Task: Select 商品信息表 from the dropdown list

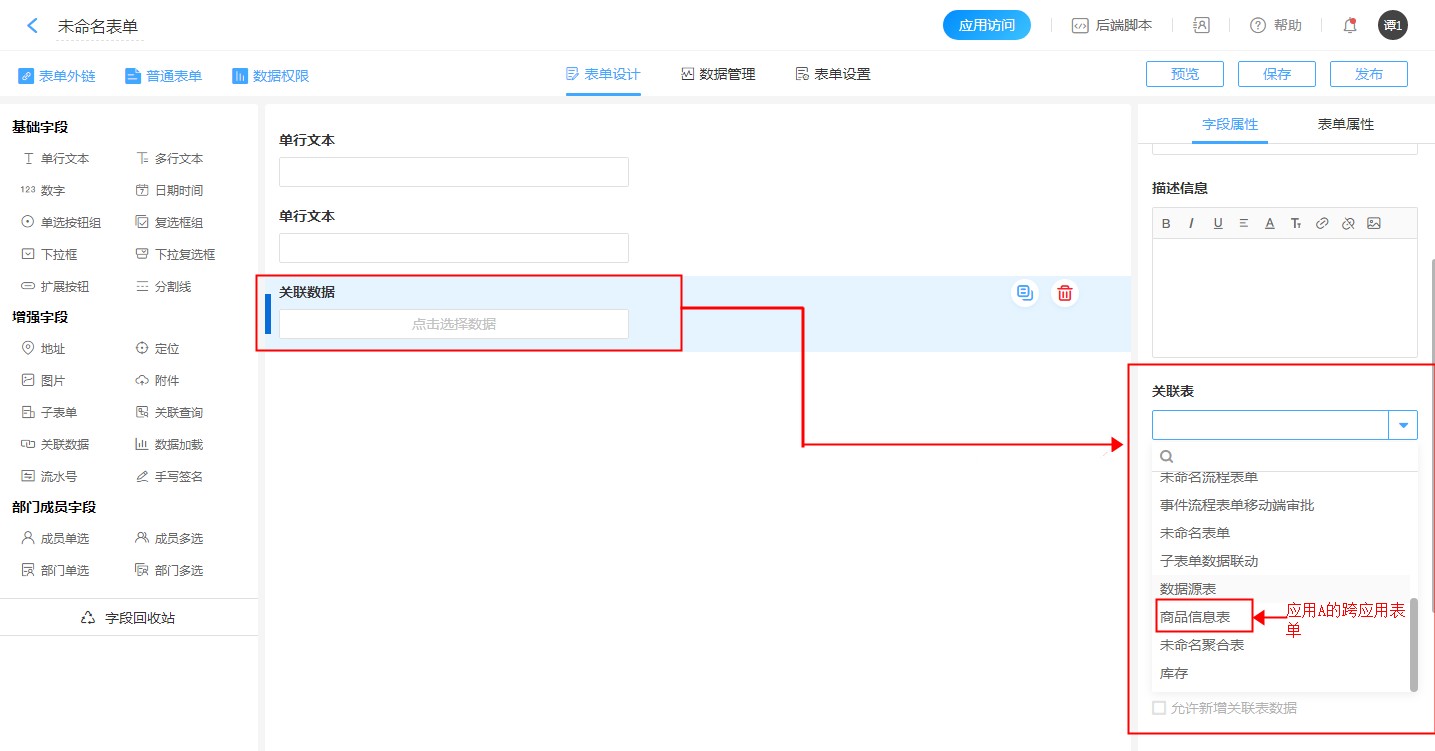Action: click(x=1195, y=618)
